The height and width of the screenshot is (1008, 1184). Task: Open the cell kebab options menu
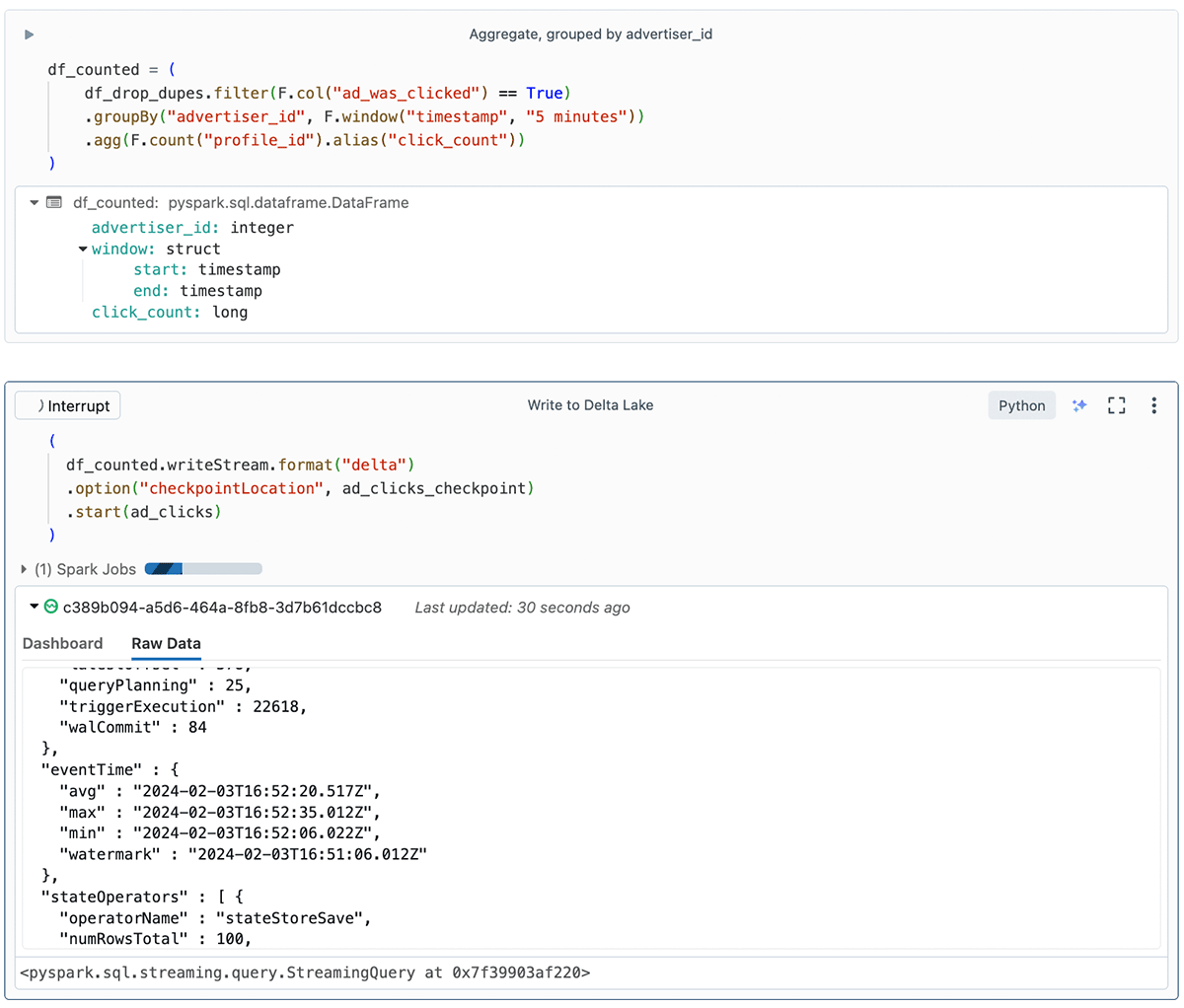1153,405
